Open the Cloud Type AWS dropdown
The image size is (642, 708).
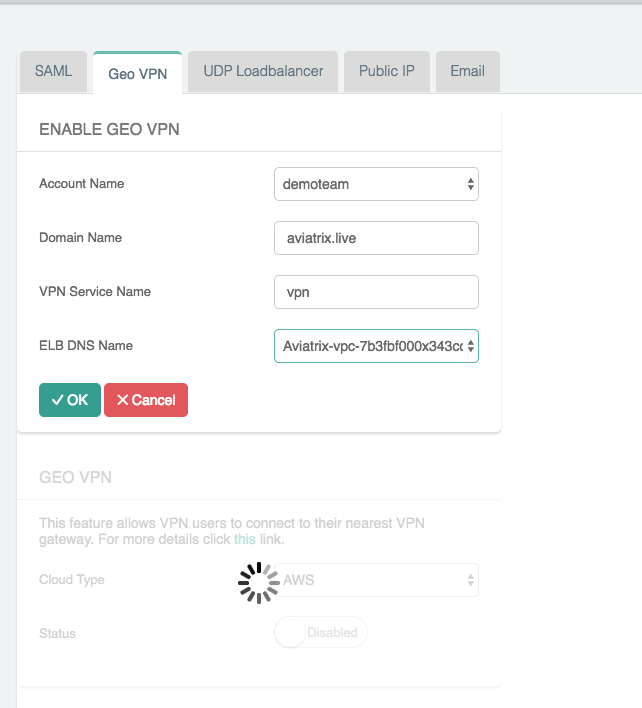tap(376, 580)
